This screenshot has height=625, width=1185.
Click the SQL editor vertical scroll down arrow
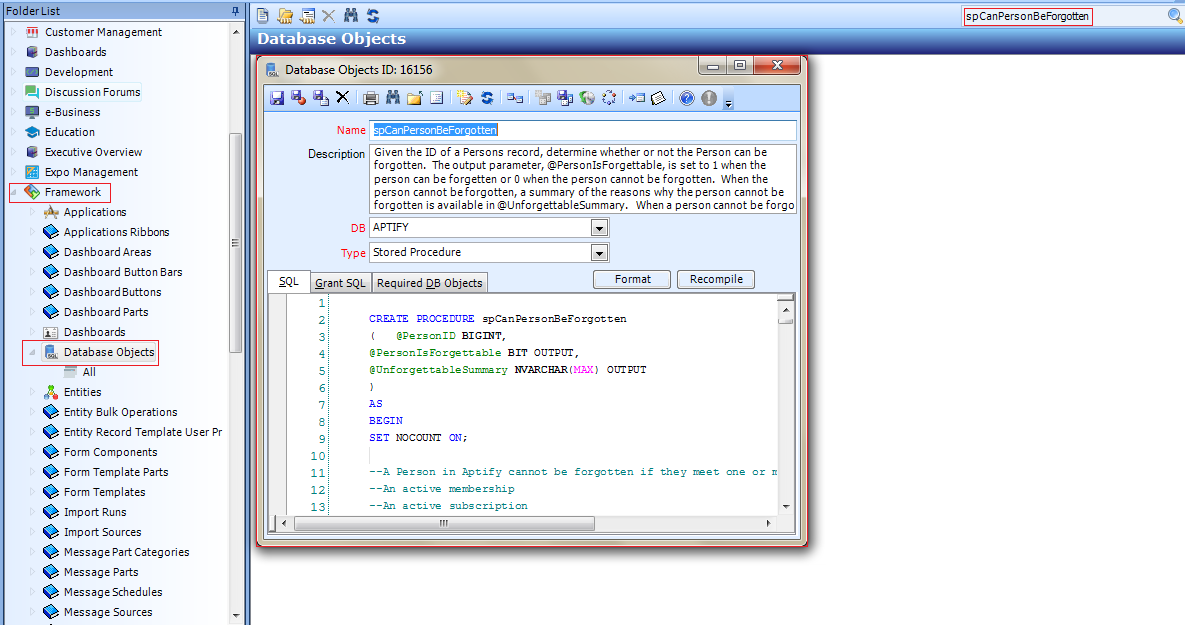click(x=786, y=506)
